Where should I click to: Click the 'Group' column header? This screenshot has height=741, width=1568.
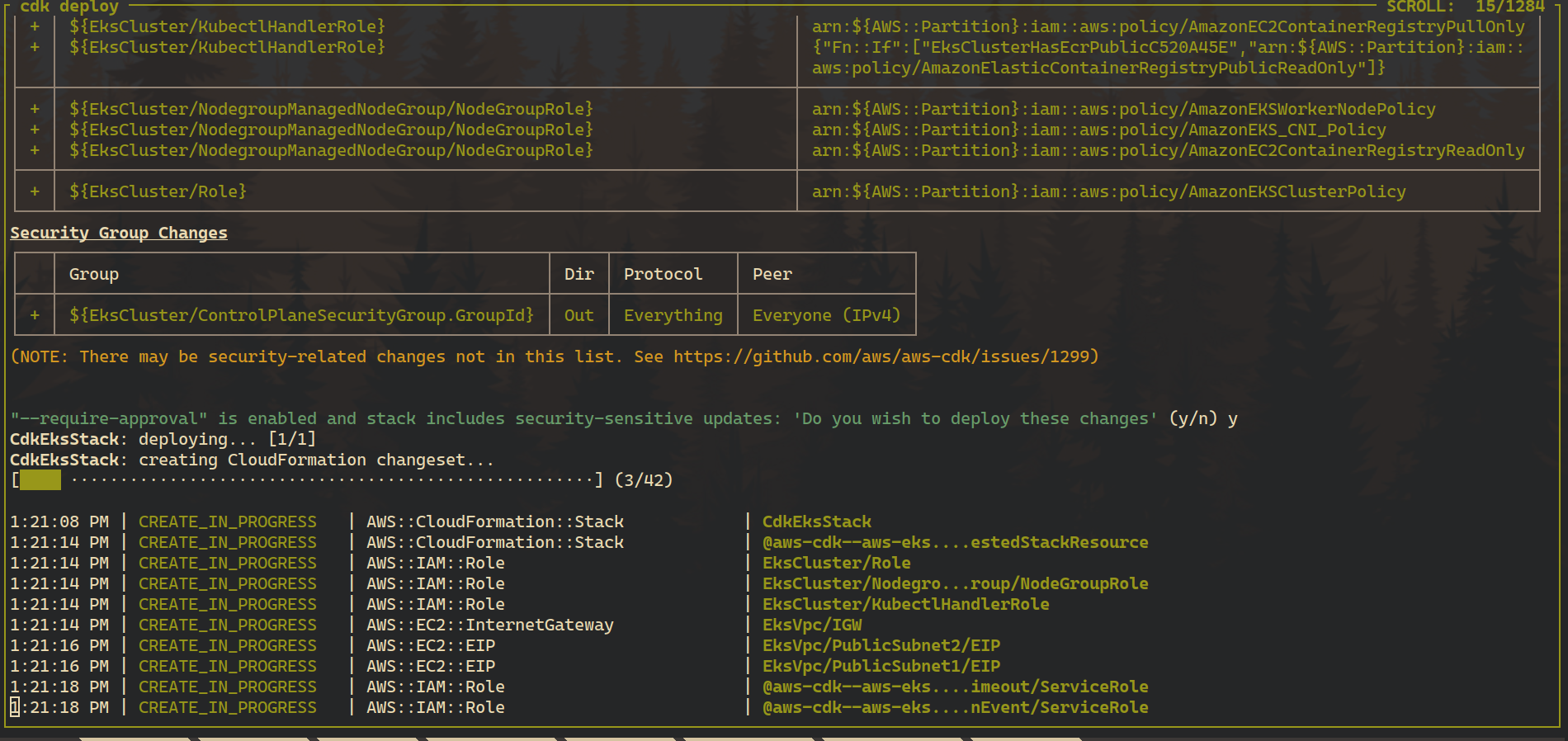click(94, 274)
